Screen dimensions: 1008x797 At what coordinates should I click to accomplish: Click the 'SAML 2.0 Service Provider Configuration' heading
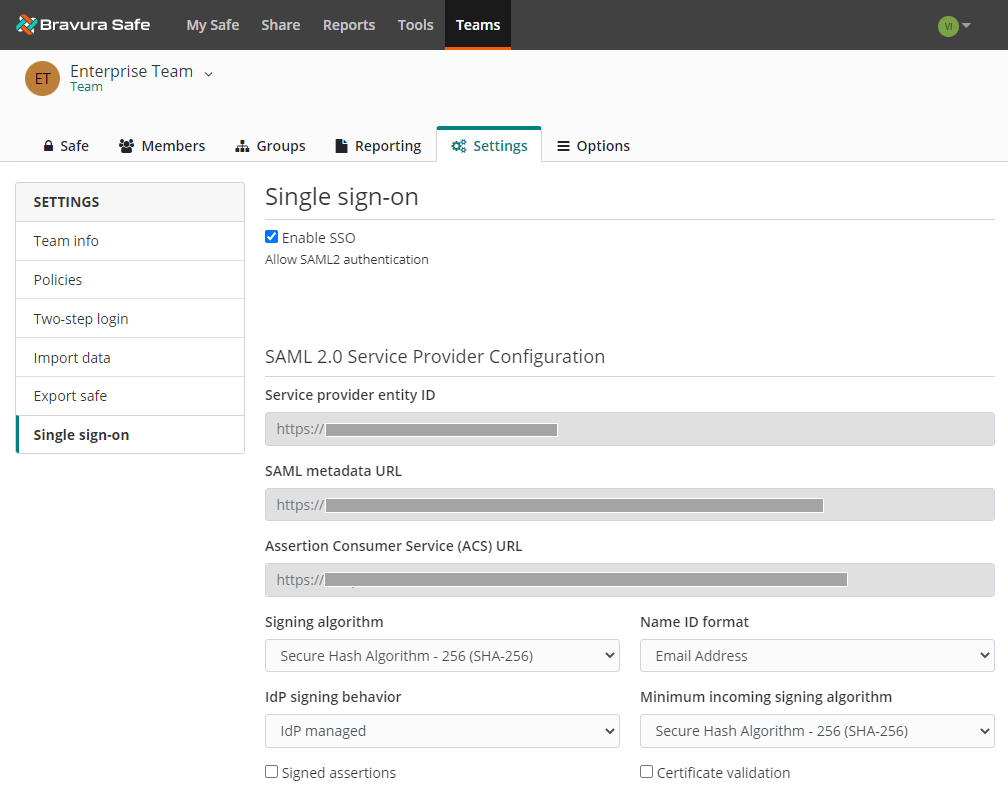435,356
